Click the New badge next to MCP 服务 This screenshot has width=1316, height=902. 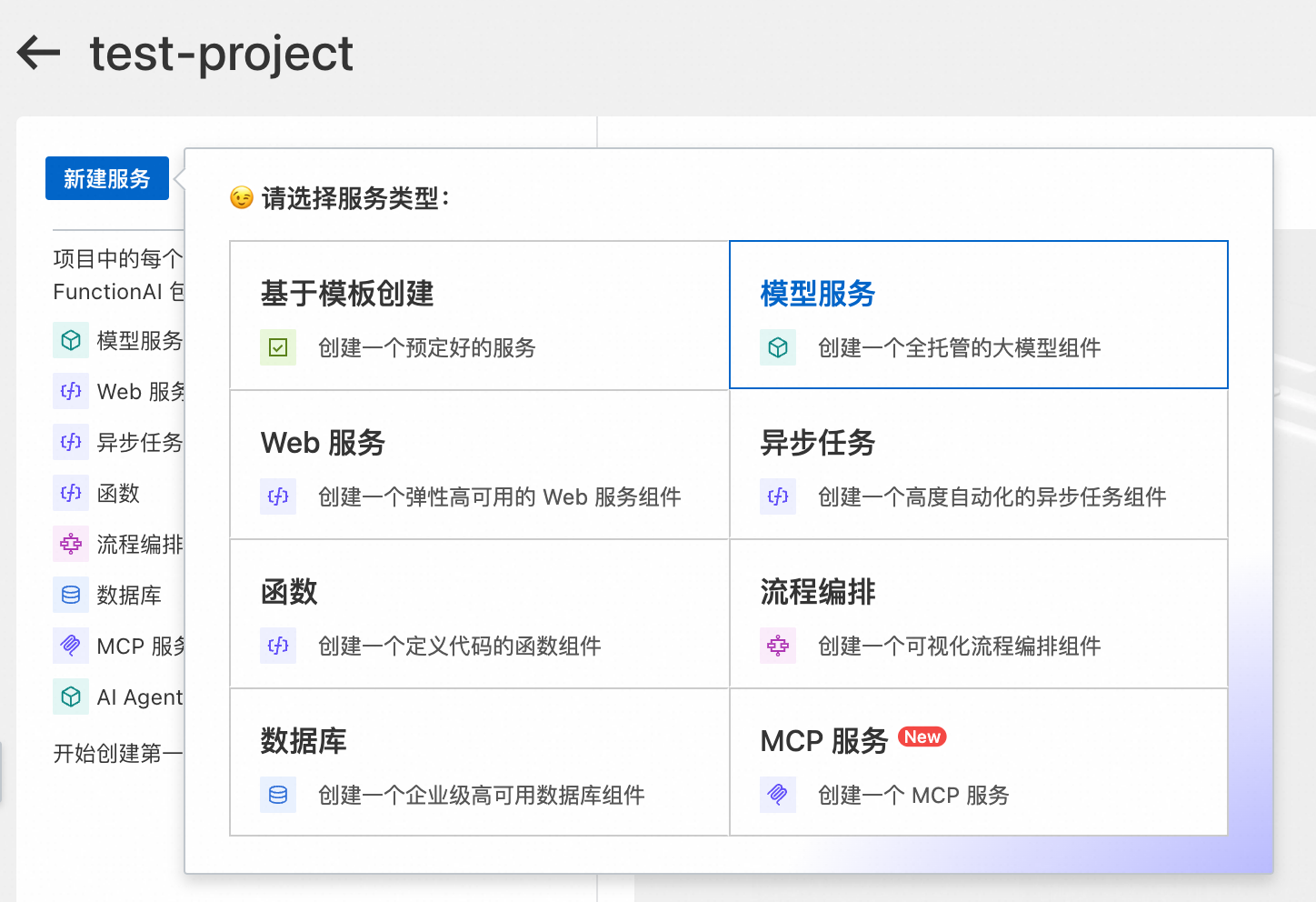pyautogui.click(x=922, y=737)
